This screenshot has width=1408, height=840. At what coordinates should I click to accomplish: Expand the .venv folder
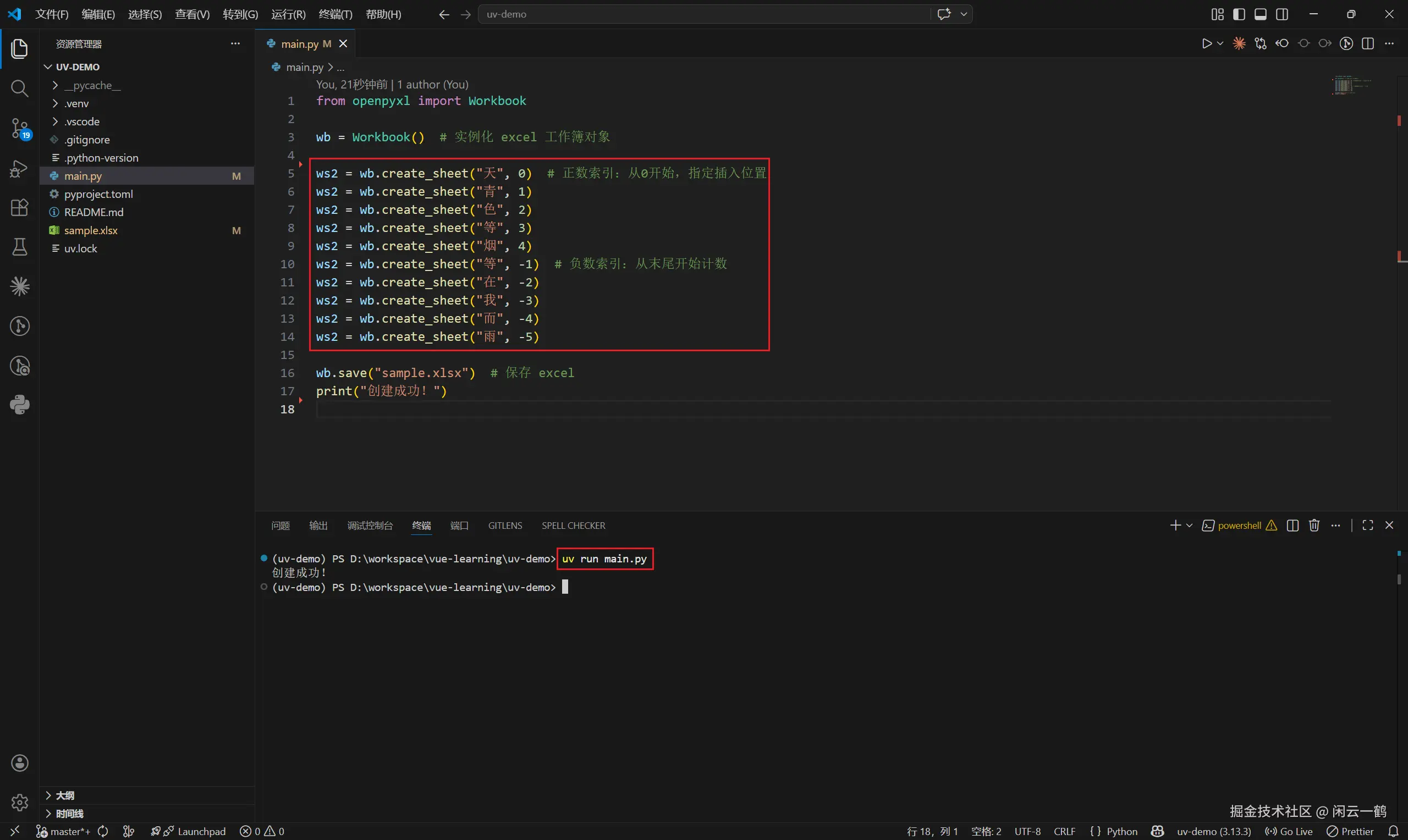tap(76, 103)
